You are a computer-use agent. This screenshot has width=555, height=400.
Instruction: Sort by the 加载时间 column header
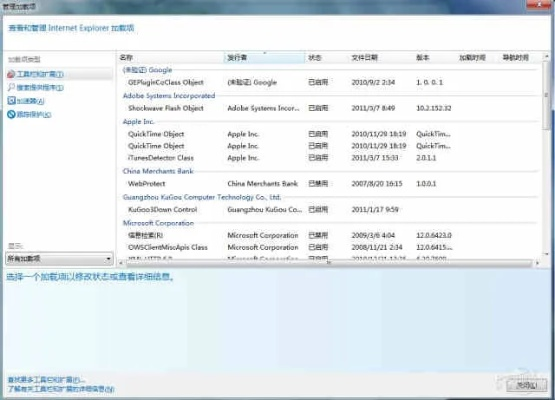477,57
